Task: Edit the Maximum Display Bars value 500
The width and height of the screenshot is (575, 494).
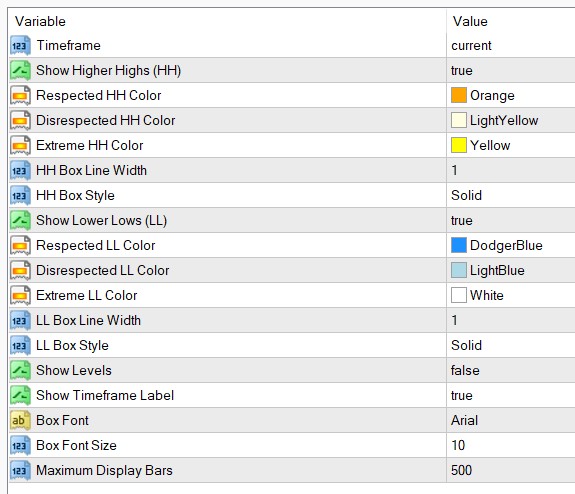Action: click(510, 470)
